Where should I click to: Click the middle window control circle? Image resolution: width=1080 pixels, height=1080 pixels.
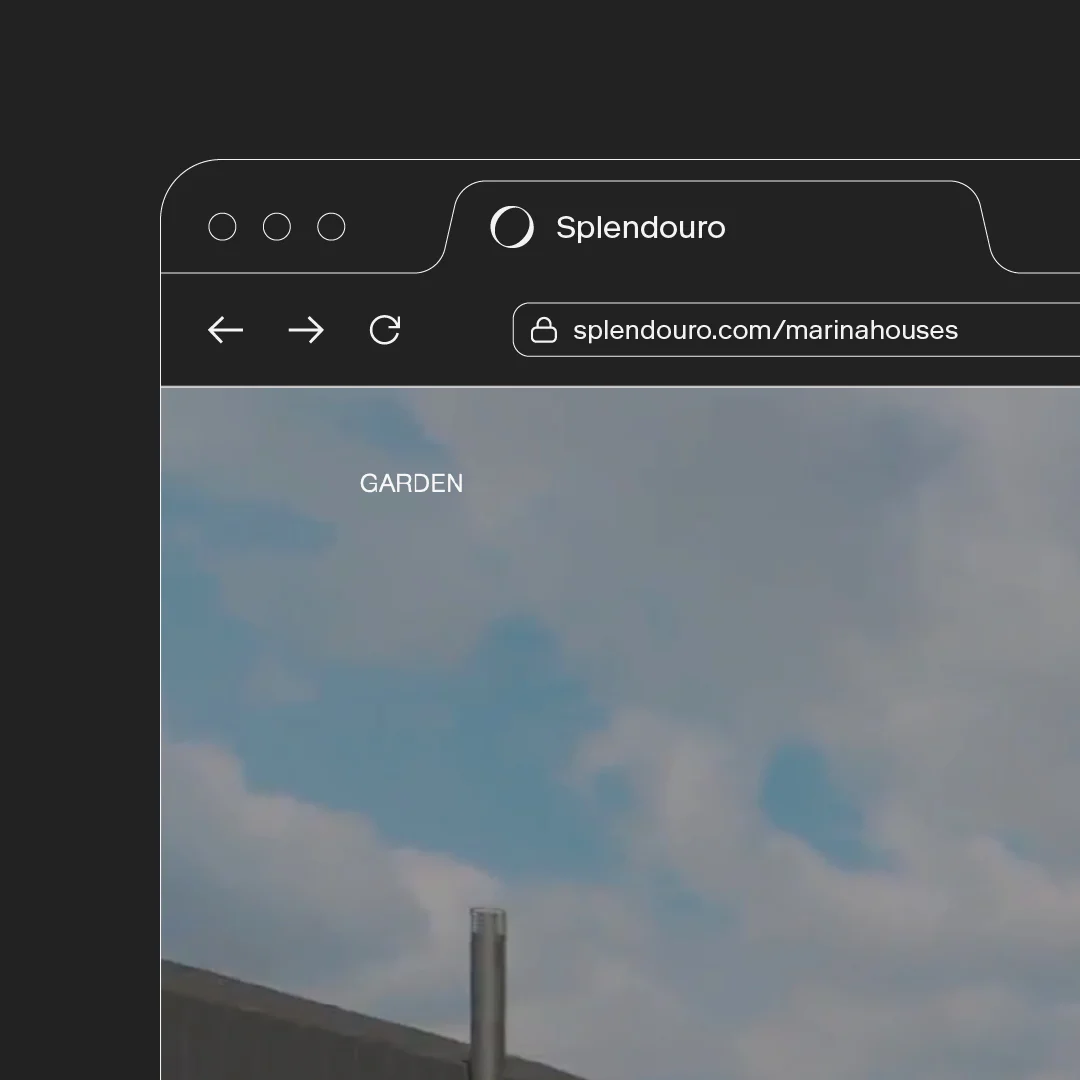277,227
